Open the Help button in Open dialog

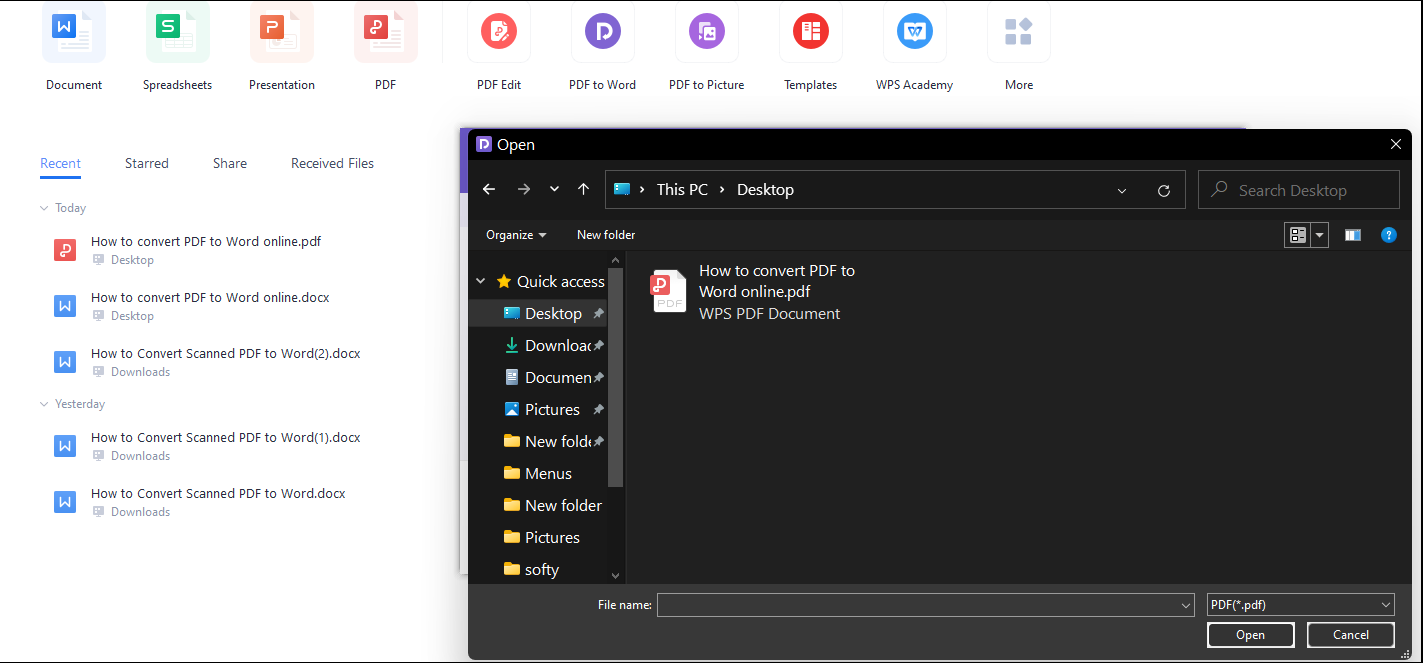click(x=1388, y=235)
